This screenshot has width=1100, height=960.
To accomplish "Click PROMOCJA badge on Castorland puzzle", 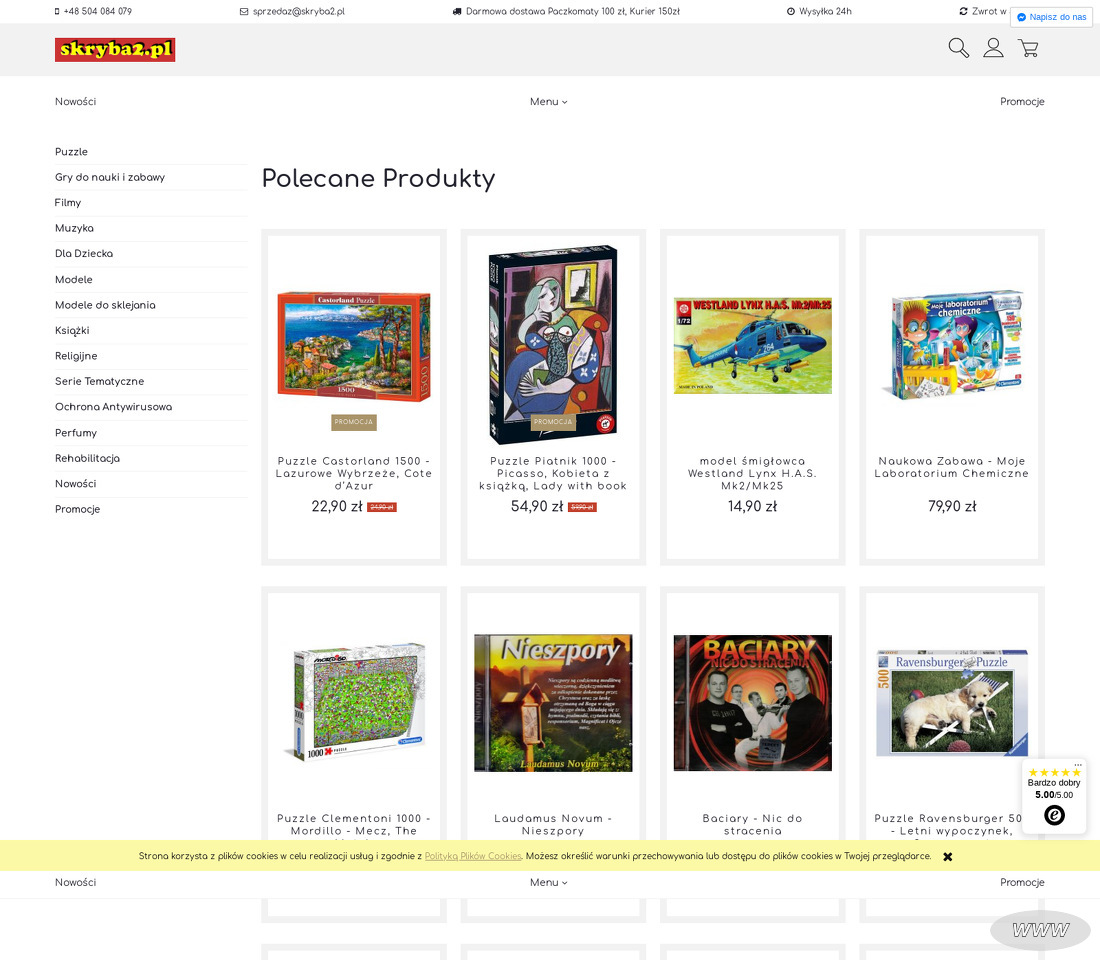I will coord(354,422).
